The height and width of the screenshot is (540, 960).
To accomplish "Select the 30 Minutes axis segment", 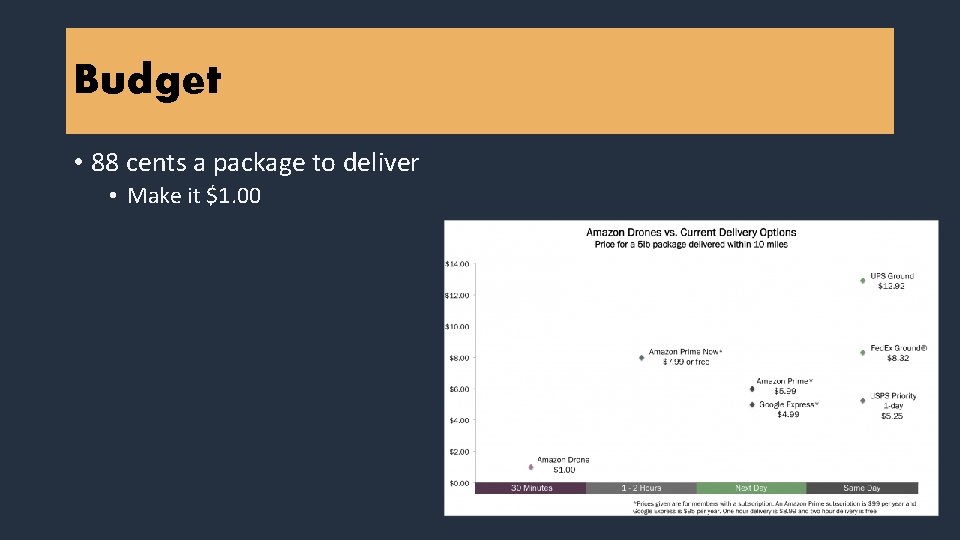I will (x=530, y=488).
